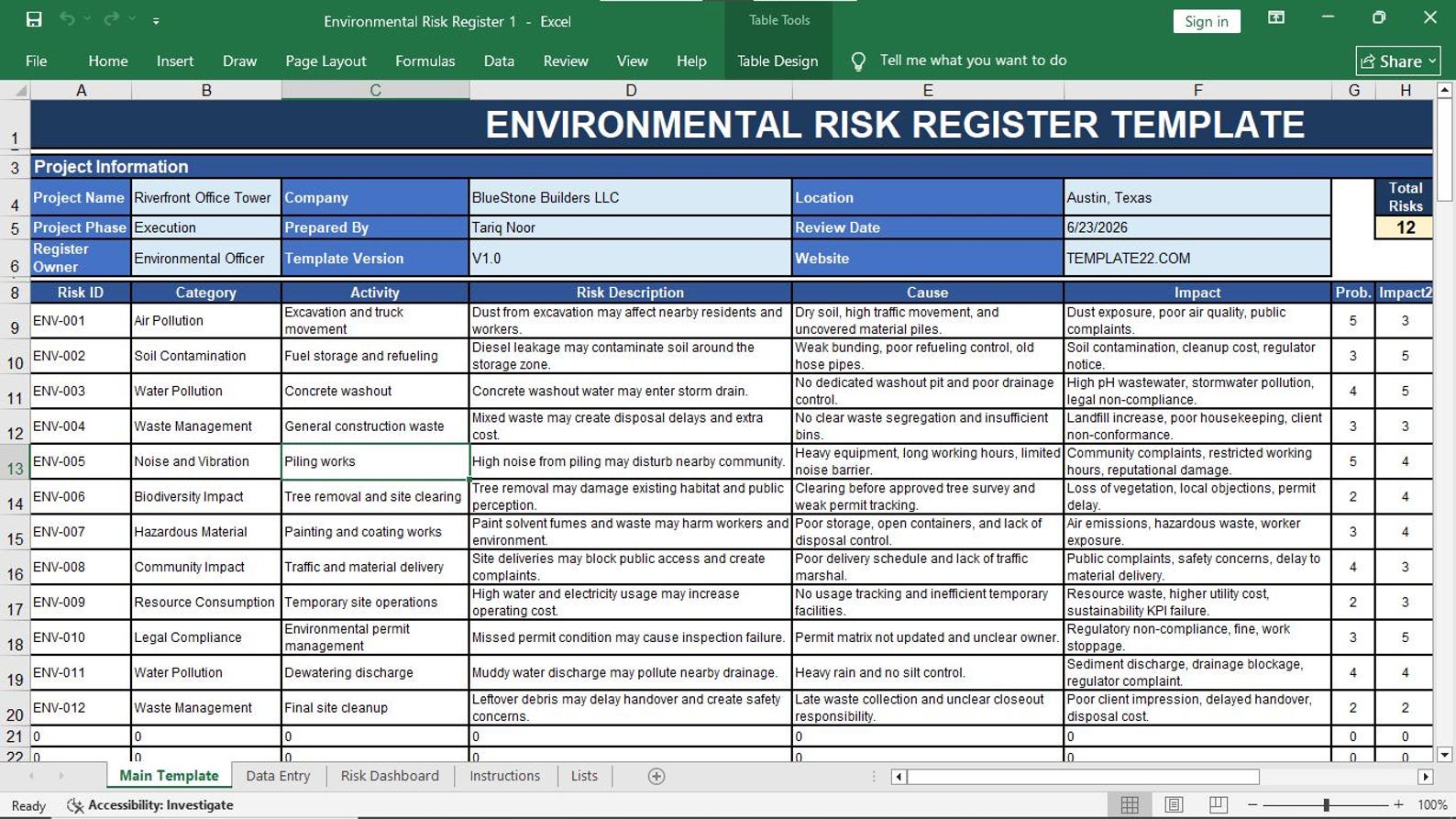Image resolution: width=1456 pixels, height=819 pixels.
Task: Click the Legal Compliance category cell
Action: pyautogui.click(x=206, y=637)
